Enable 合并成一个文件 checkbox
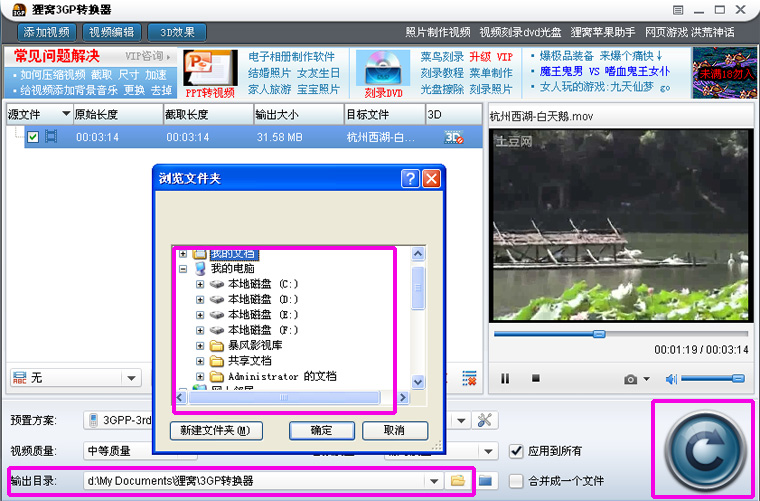 coord(516,481)
